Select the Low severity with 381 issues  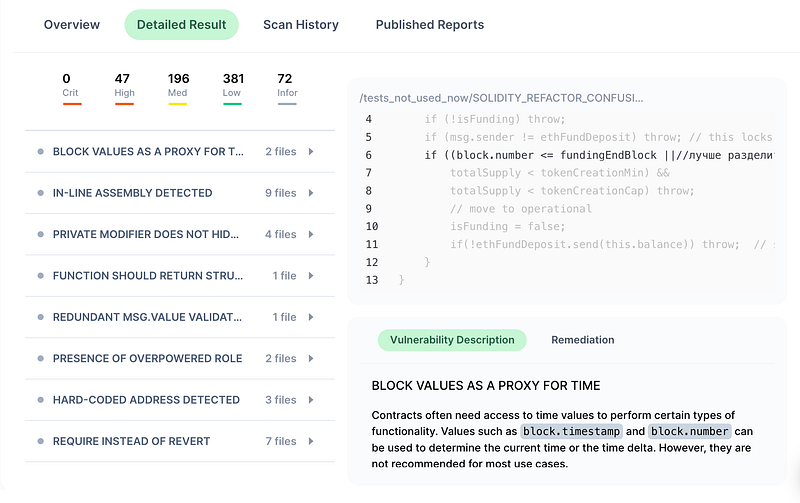[x=233, y=86]
